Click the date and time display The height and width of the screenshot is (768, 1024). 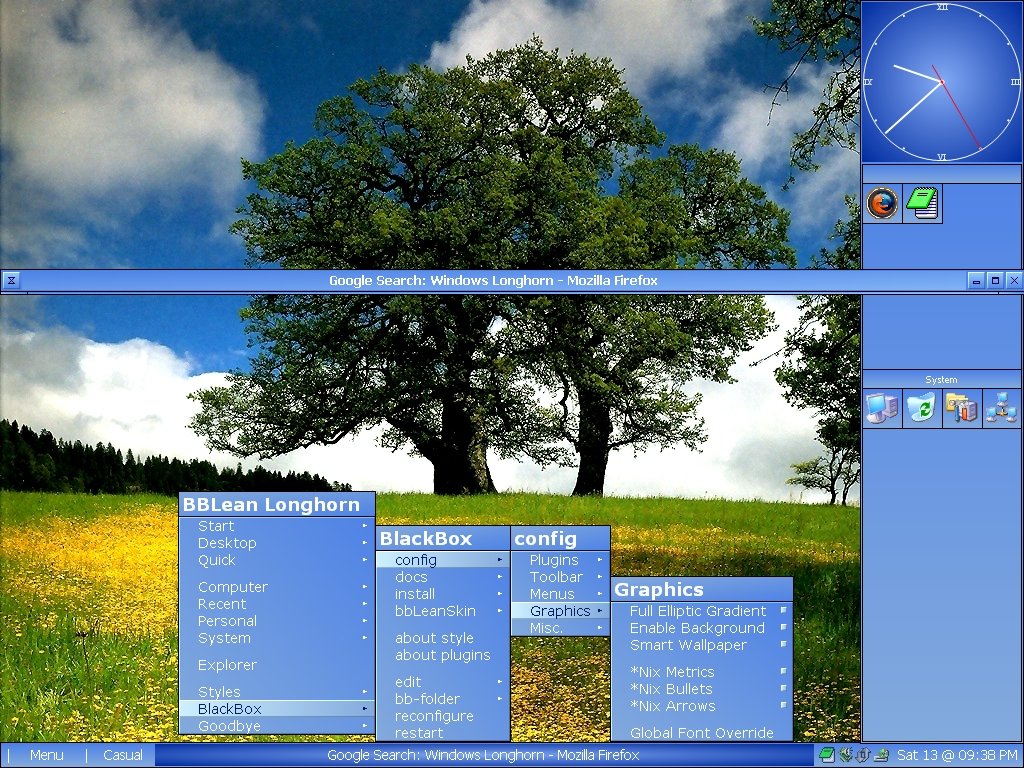point(957,755)
